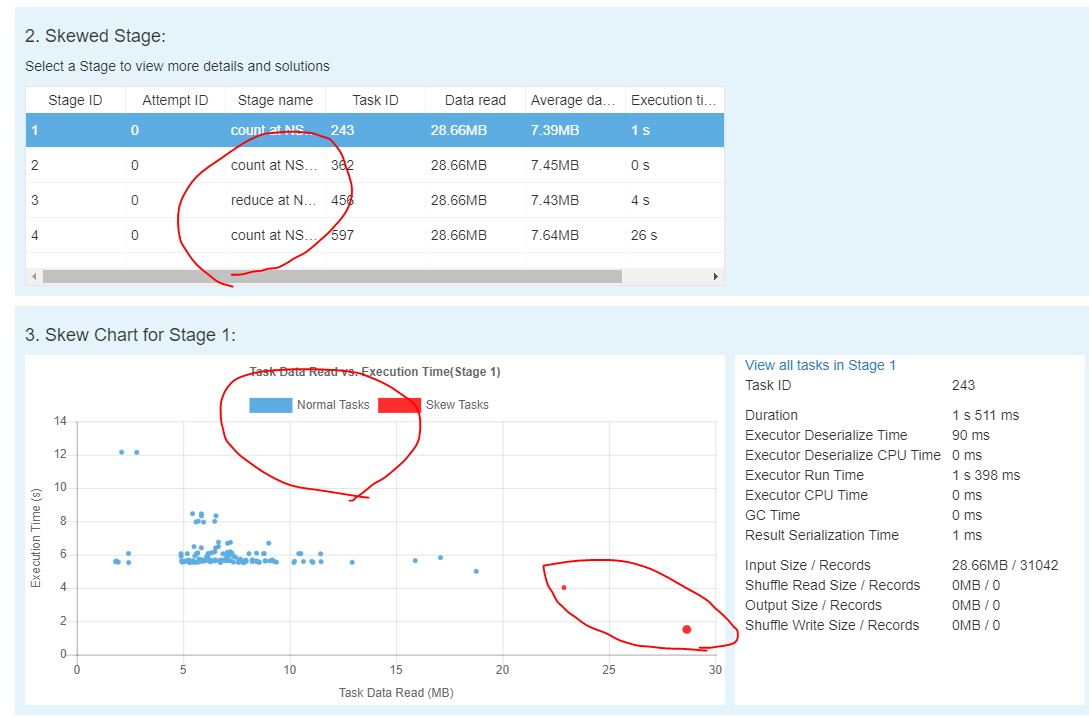The image size is (1089, 717).
Task: Click the 'Normal Tasks' legend label
Action: tap(333, 405)
